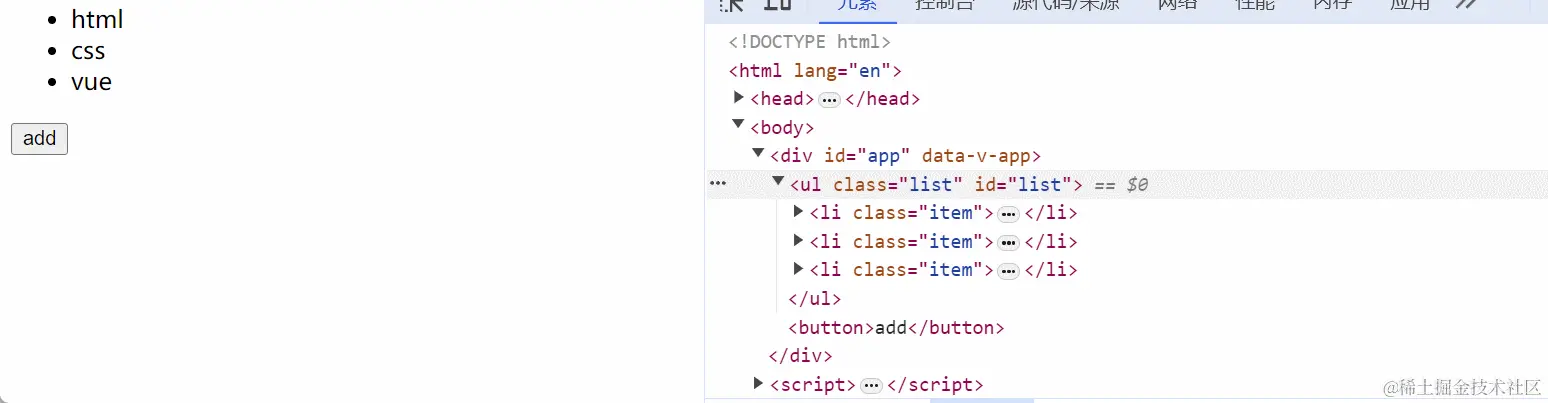
Task: Open the elements (元素) tab
Action: tap(857, 5)
